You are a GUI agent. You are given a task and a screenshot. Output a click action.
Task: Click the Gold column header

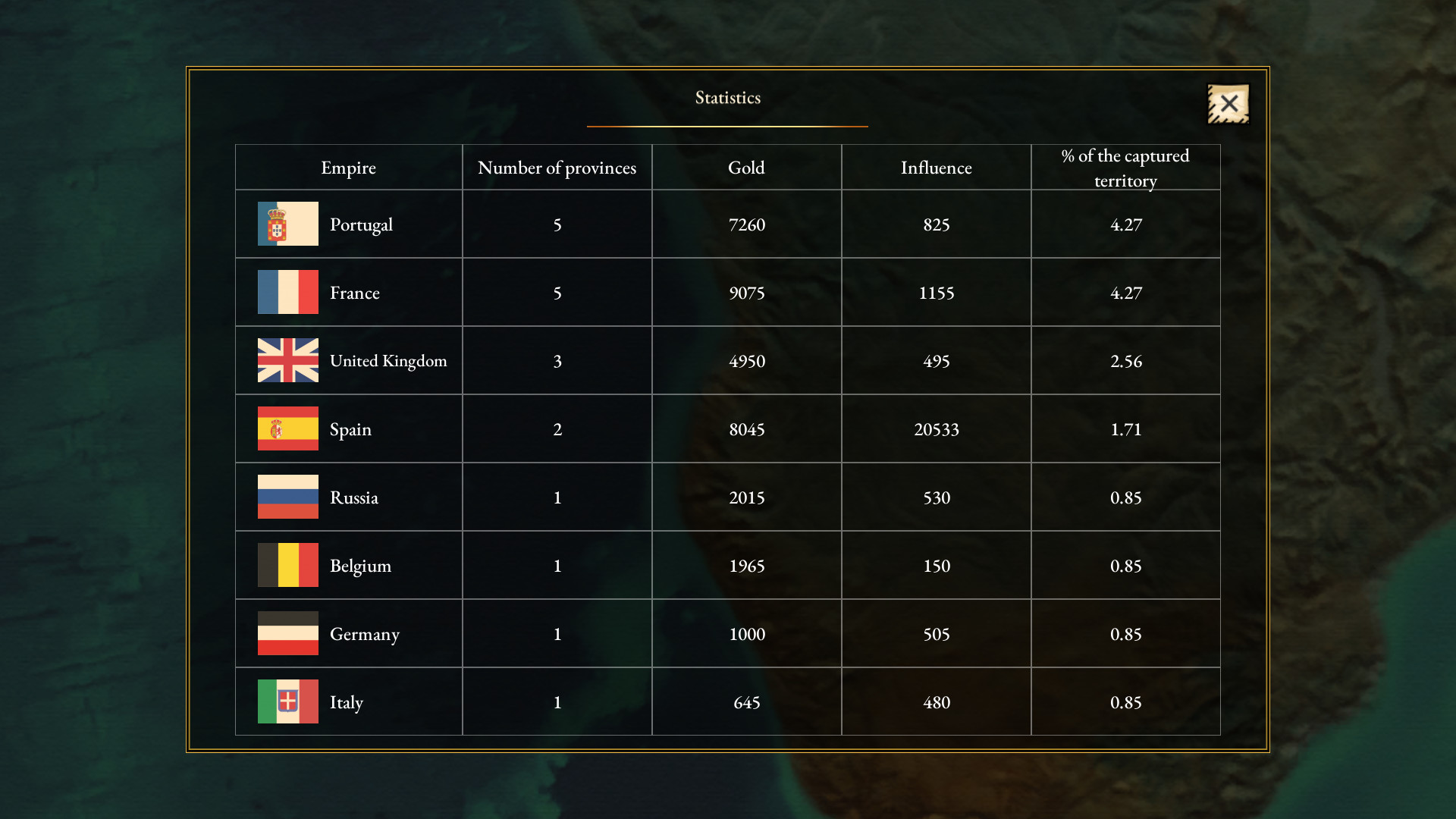pyautogui.click(x=746, y=168)
